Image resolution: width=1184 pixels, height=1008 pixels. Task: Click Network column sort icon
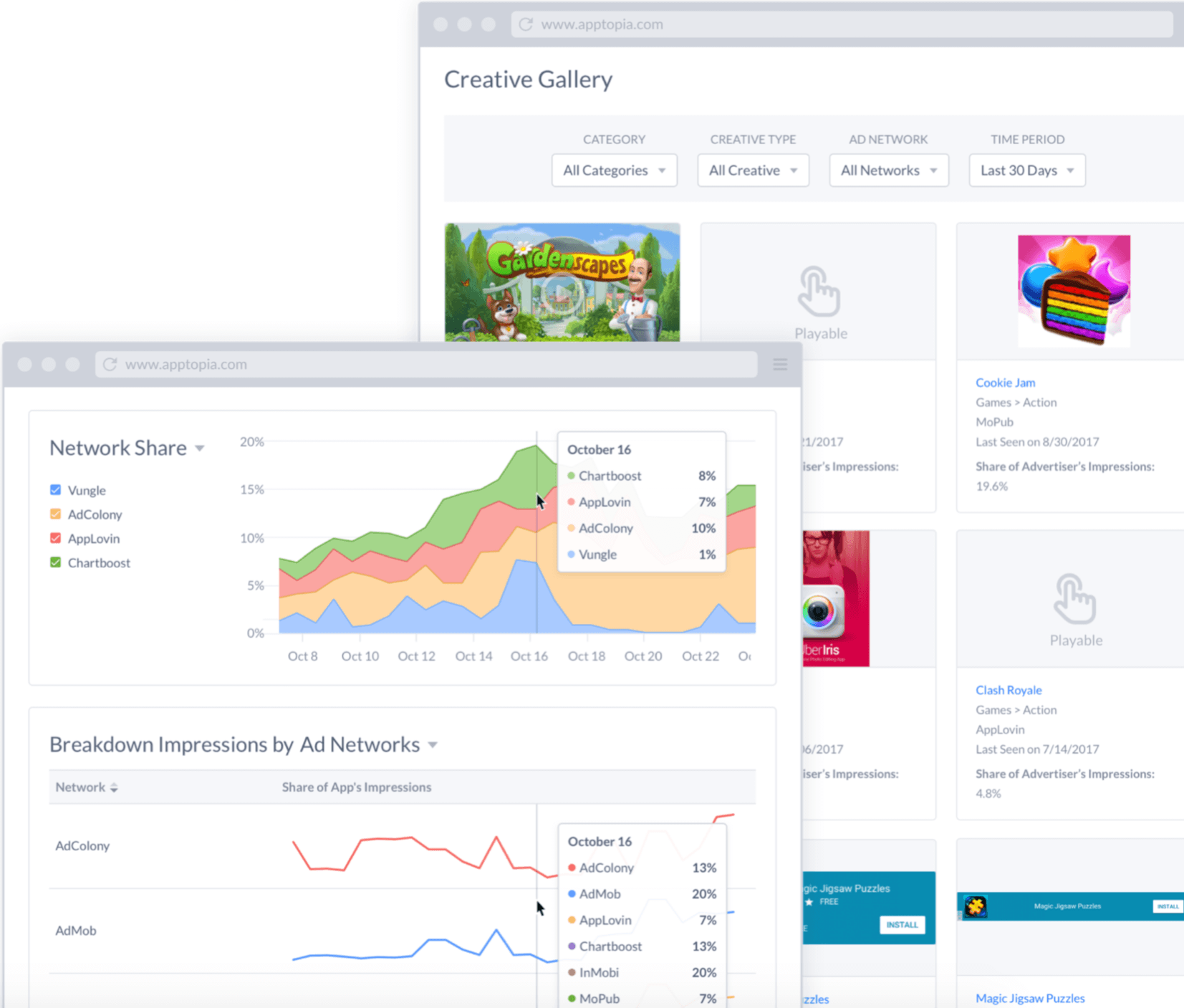[x=114, y=787]
